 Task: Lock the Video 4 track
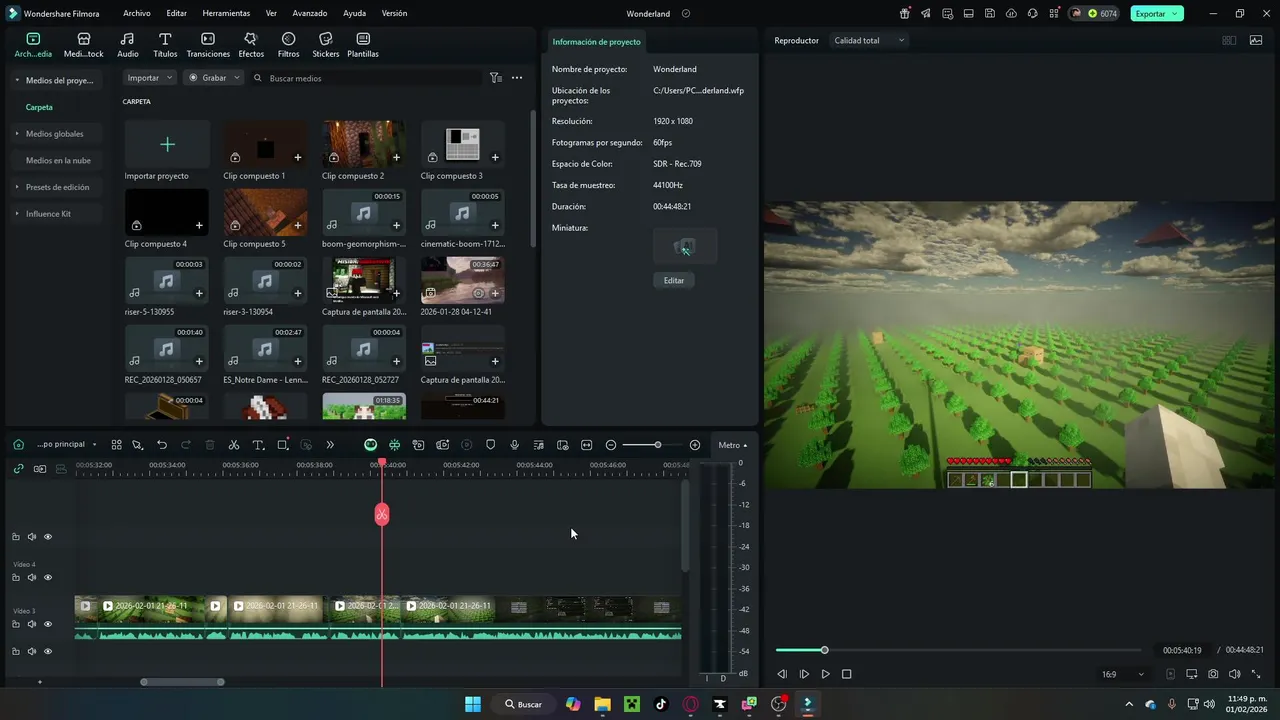point(16,577)
